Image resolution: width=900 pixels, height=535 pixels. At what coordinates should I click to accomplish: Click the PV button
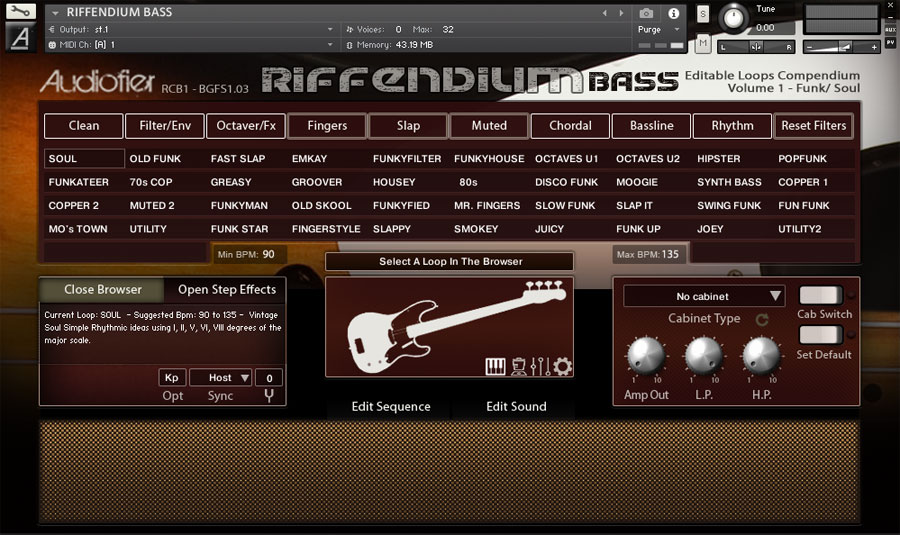pyautogui.click(x=890, y=42)
